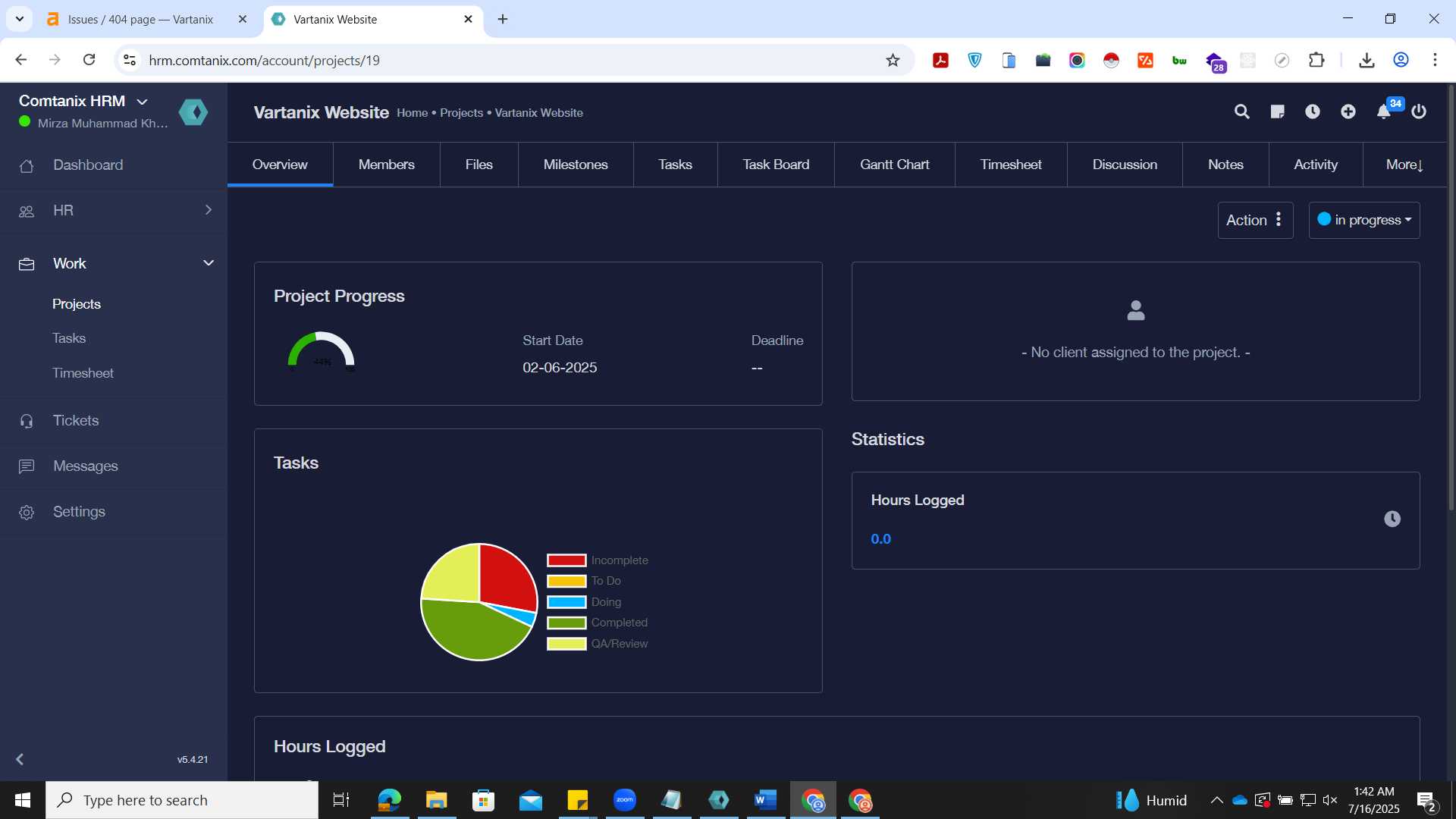Switch to the Discussion tab
1456x819 pixels.
coord(1125,165)
